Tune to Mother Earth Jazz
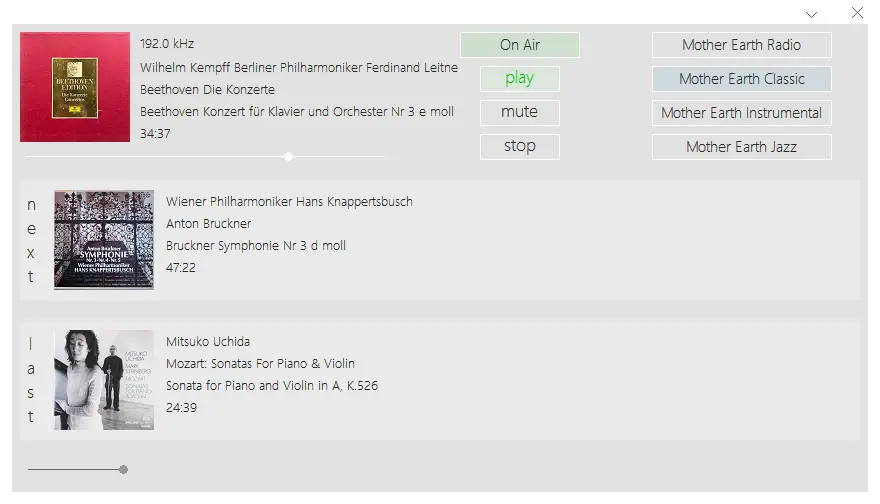 pyautogui.click(x=741, y=147)
